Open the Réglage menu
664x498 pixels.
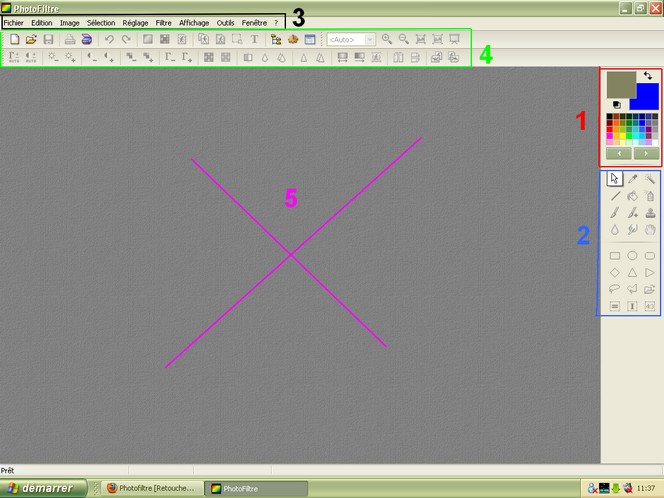point(135,22)
